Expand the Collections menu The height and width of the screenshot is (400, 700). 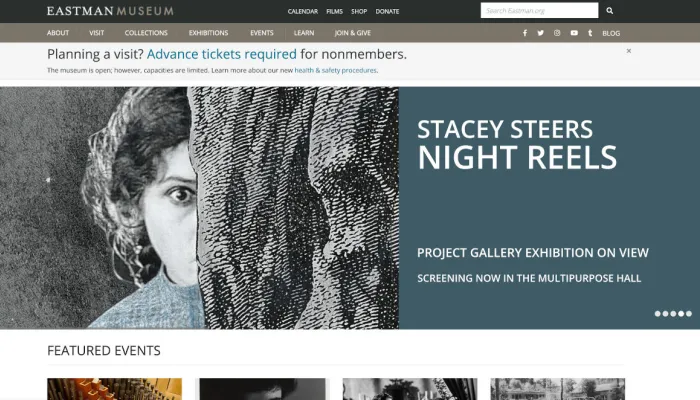tap(146, 33)
